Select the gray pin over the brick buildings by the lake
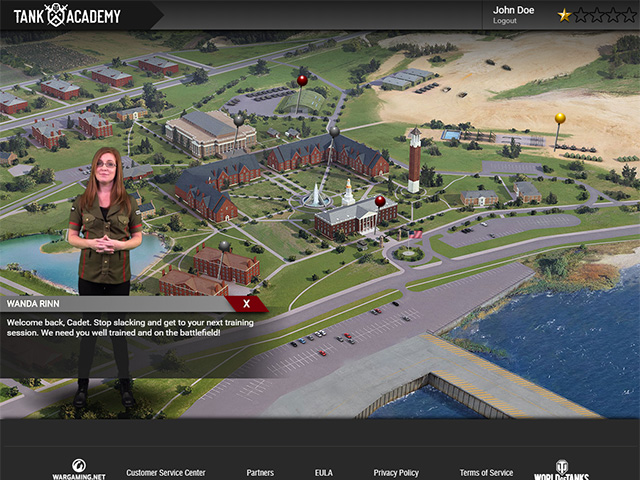Image resolution: width=640 pixels, height=480 pixels. (225, 246)
